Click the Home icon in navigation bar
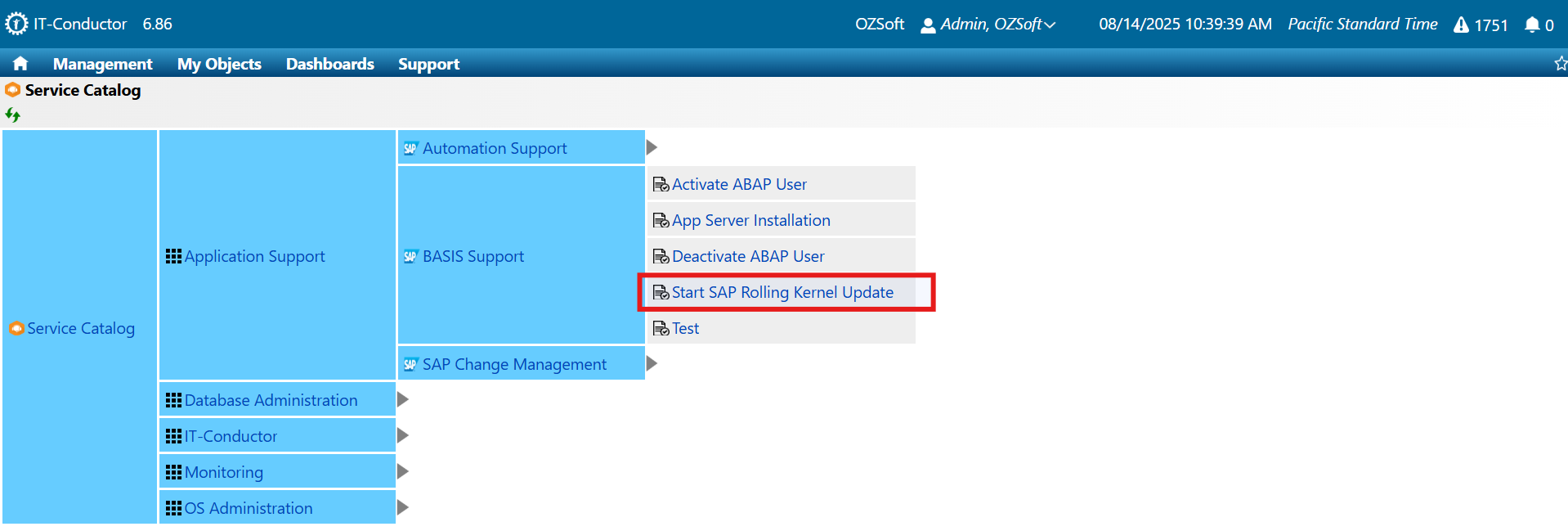 [20, 64]
